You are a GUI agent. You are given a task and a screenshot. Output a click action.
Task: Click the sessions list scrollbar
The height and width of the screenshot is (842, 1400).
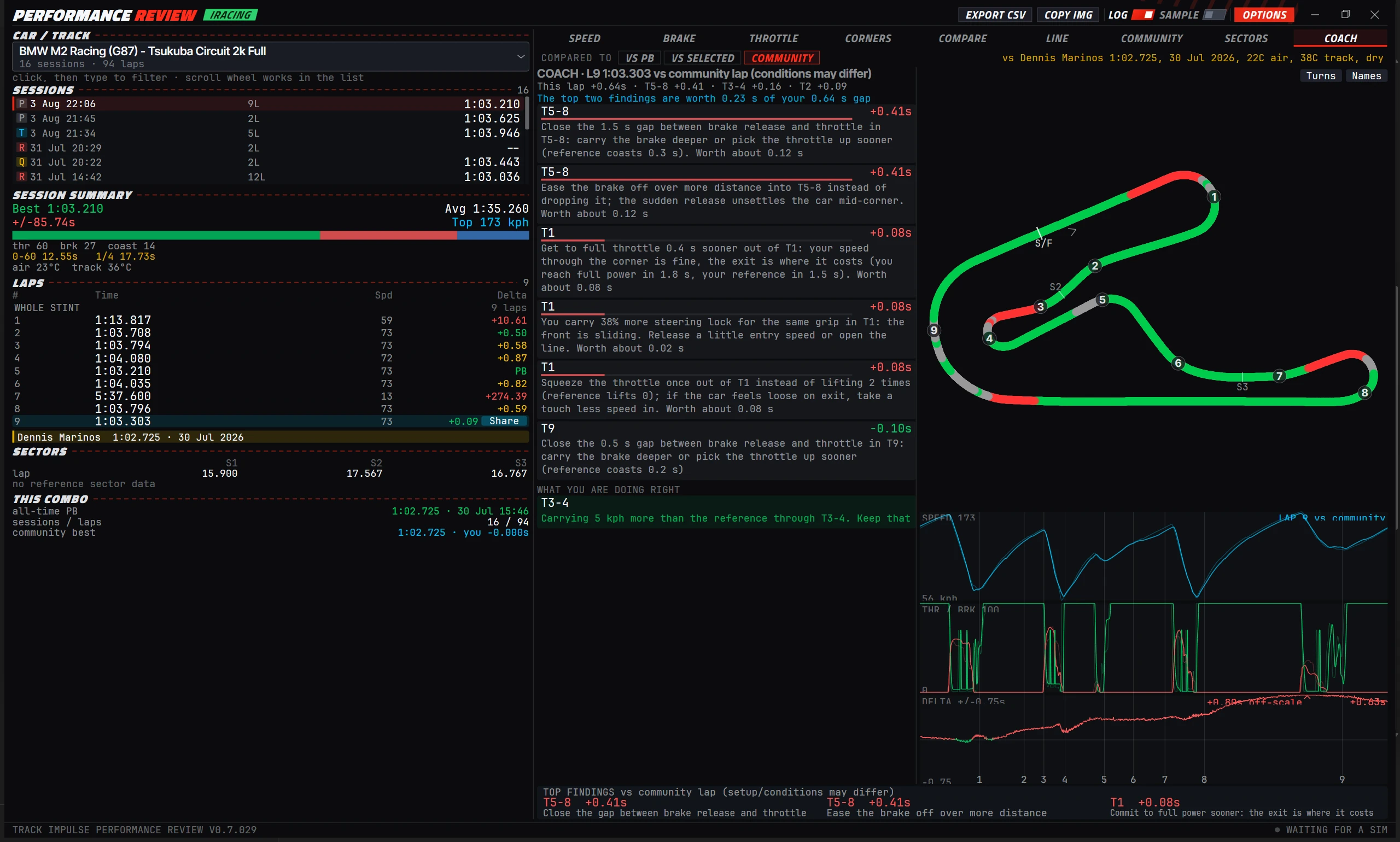527,112
